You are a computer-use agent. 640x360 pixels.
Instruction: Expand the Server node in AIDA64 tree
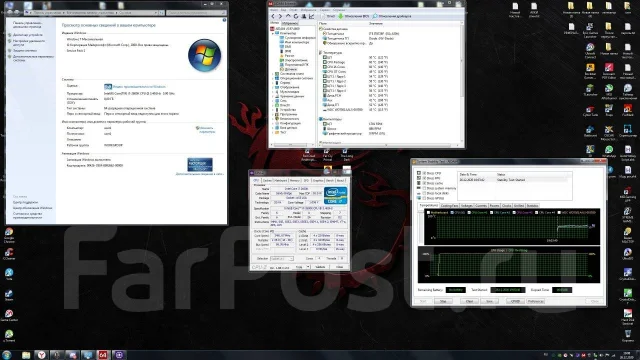(x=273, y=82)
